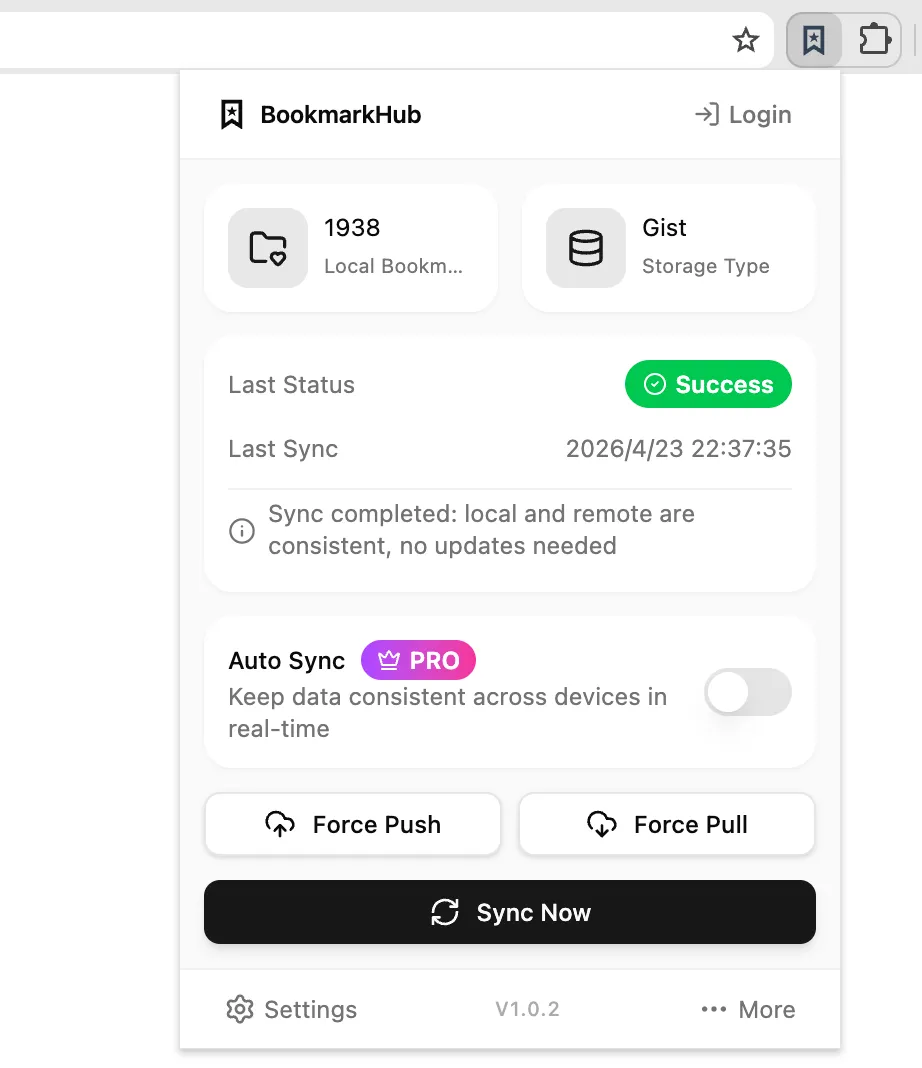Click the cloud download icon on Force Pull
The image size is (922, 1068).
[600, 824]
